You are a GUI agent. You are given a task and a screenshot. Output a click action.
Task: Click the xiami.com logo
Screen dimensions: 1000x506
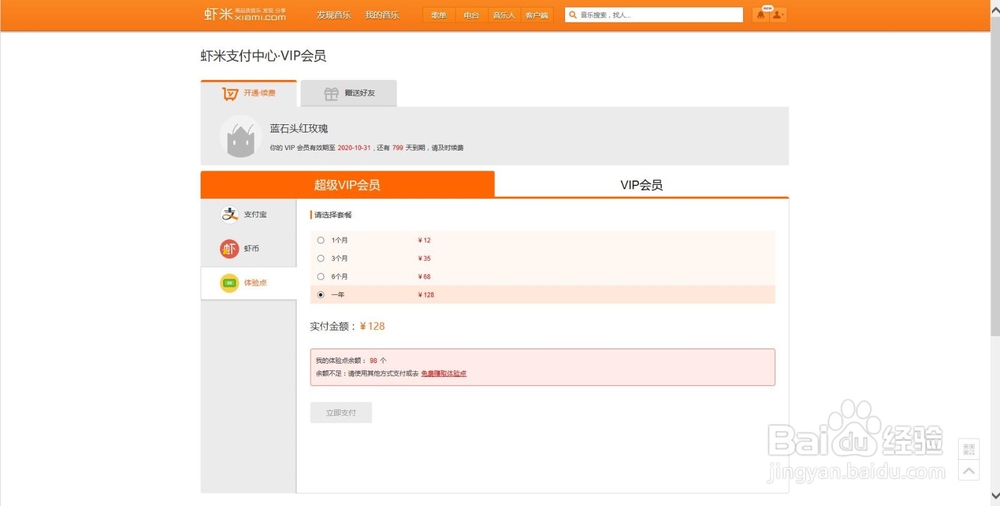click(245, 15)
